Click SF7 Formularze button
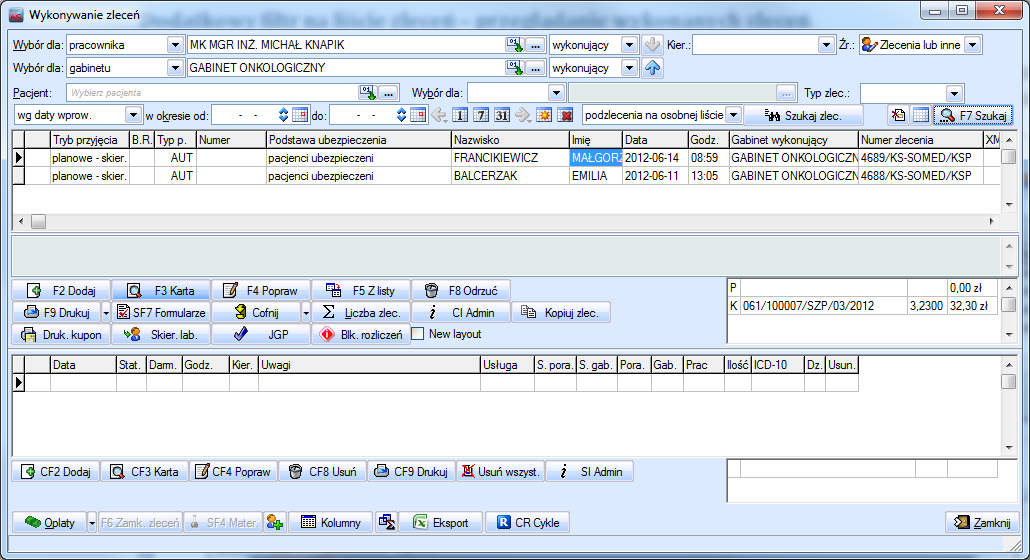 [x=162, y=312]
